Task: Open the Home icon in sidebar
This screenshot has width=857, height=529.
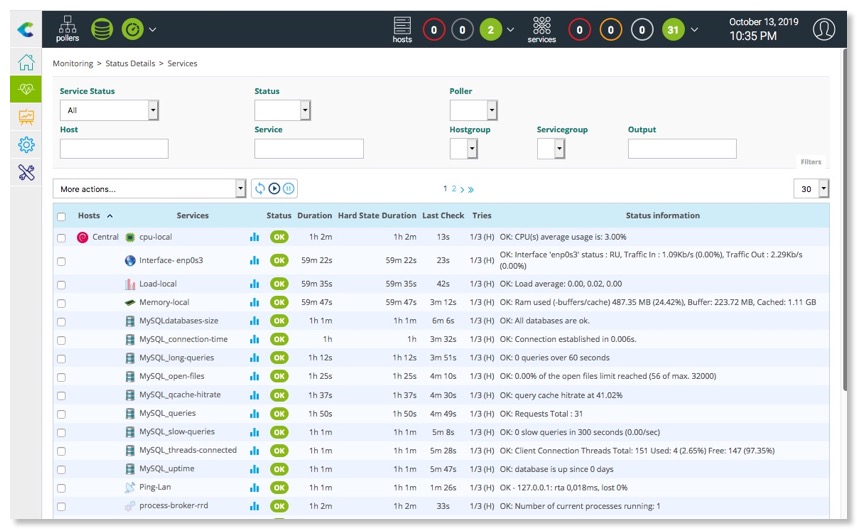Action: click(x=26, y=62)
